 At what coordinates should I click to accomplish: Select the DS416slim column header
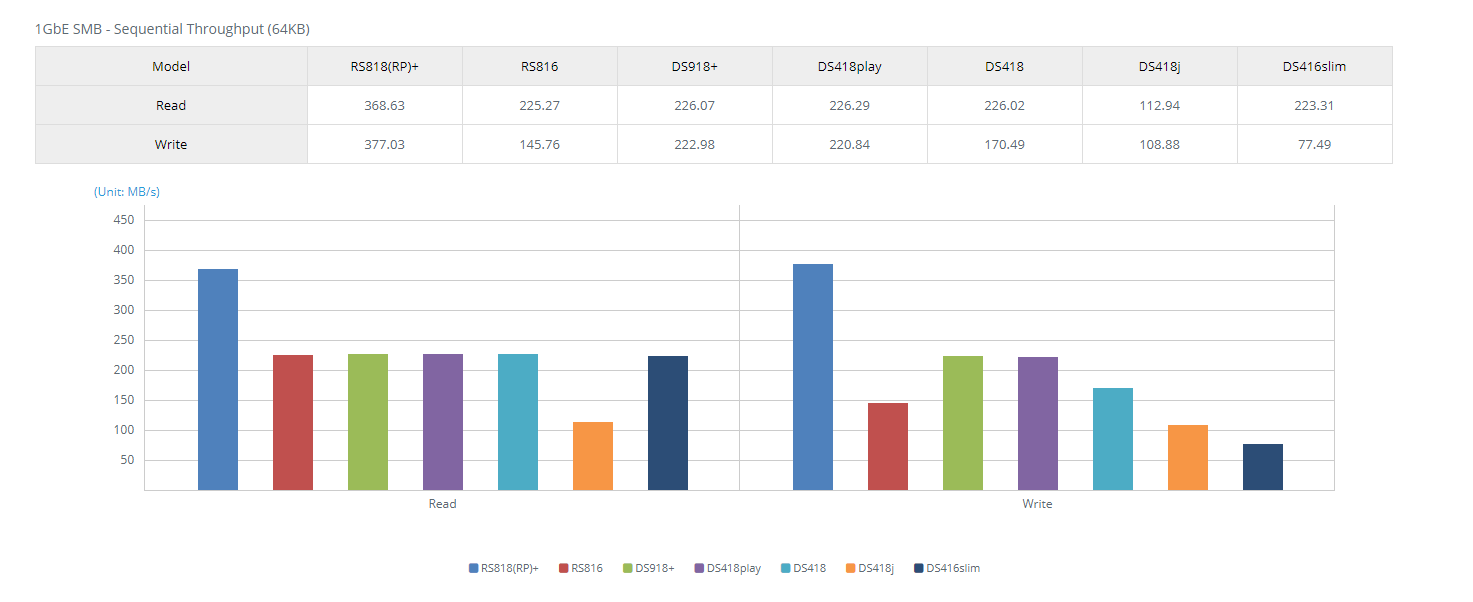(x=1315, y=67)
